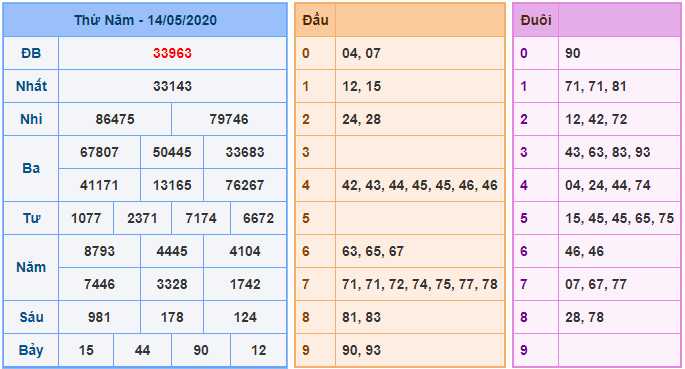The image size is (685, 369).
Task: Click the 'Nhất' row label
Action: click(x=31, y=86)
